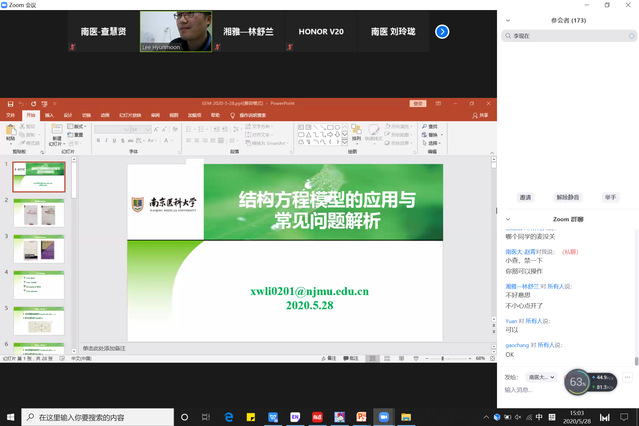Screen dimensions: 639x426
Task: Click the 解除静音 unmute button
Action: pyautogui.click(x=567, y=197)
